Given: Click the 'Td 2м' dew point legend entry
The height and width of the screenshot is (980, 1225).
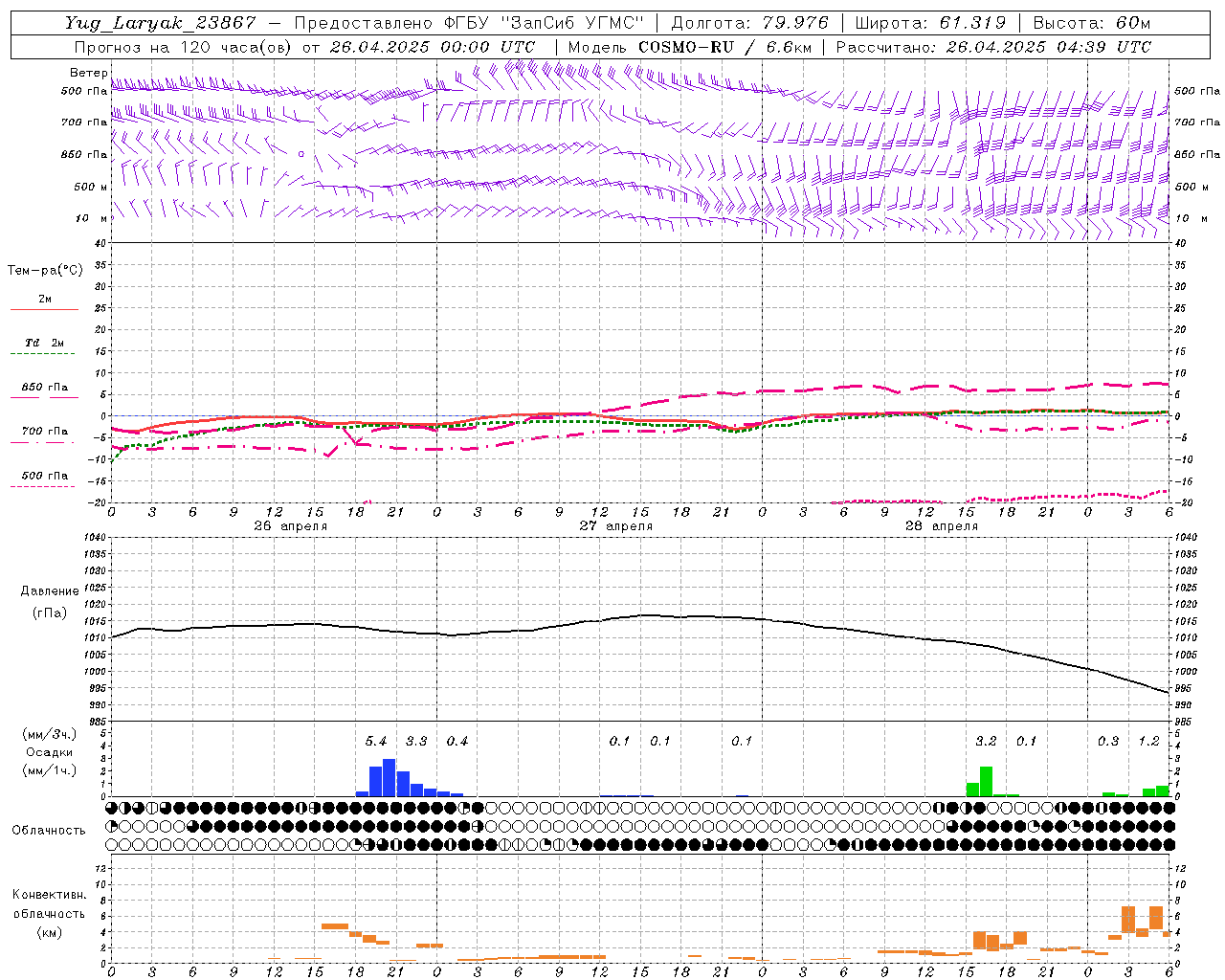Looking at the screenshot, I should click(x=45, y=343).
